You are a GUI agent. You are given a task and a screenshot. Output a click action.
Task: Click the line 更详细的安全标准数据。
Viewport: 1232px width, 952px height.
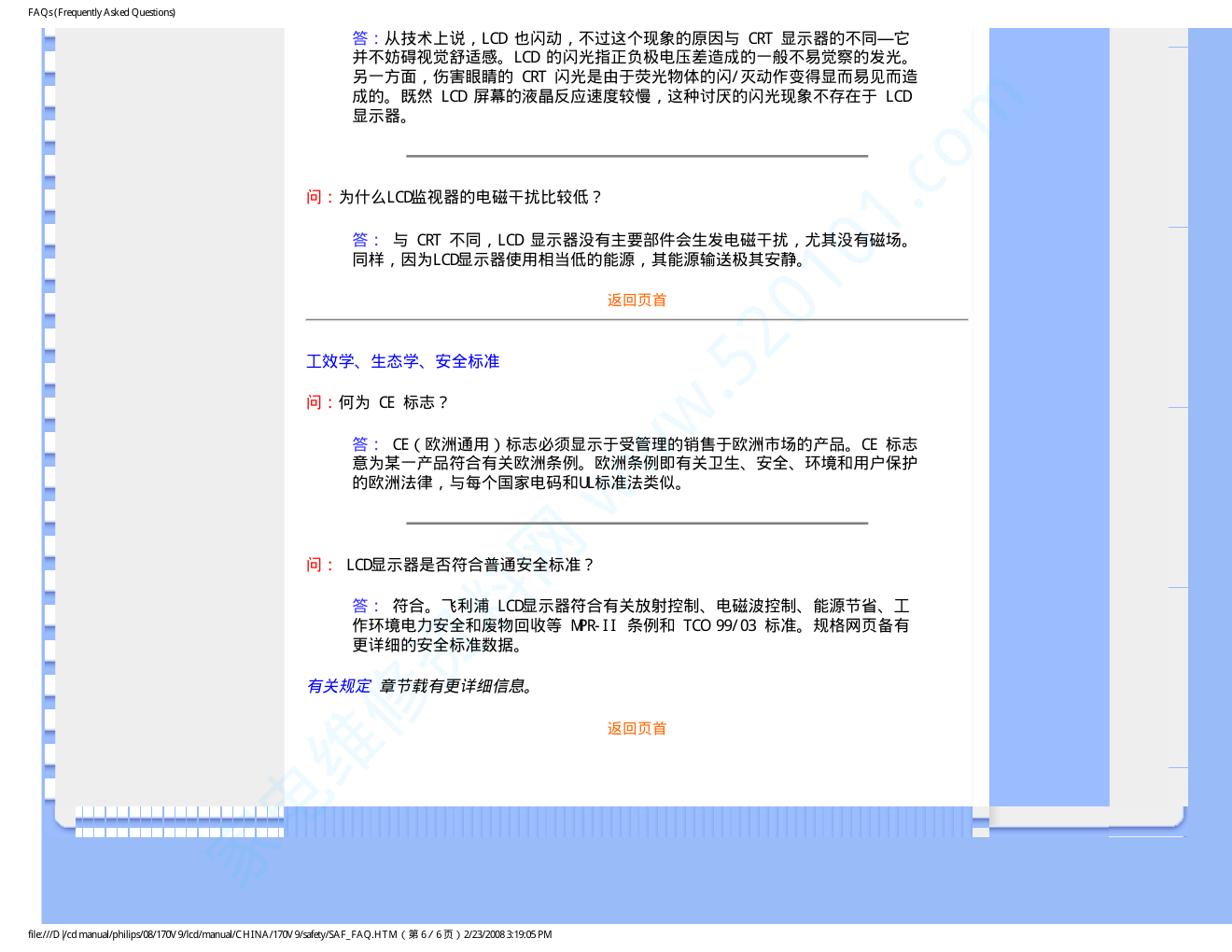tap(440, 645)
